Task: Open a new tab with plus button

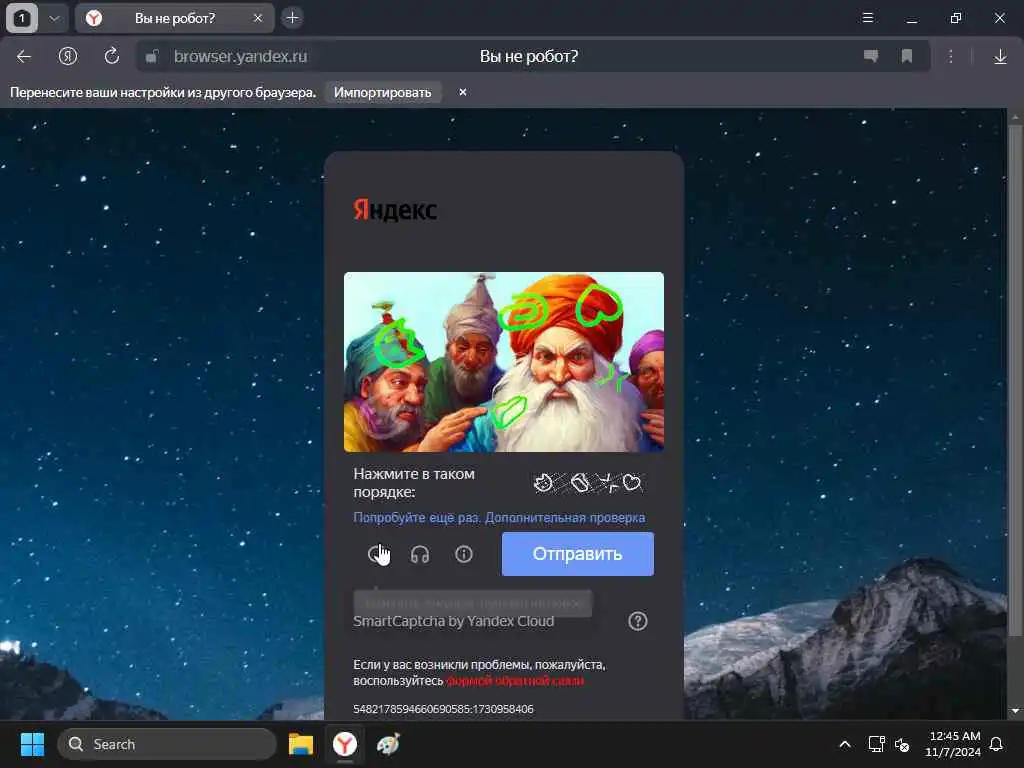Action: (292, 18)
